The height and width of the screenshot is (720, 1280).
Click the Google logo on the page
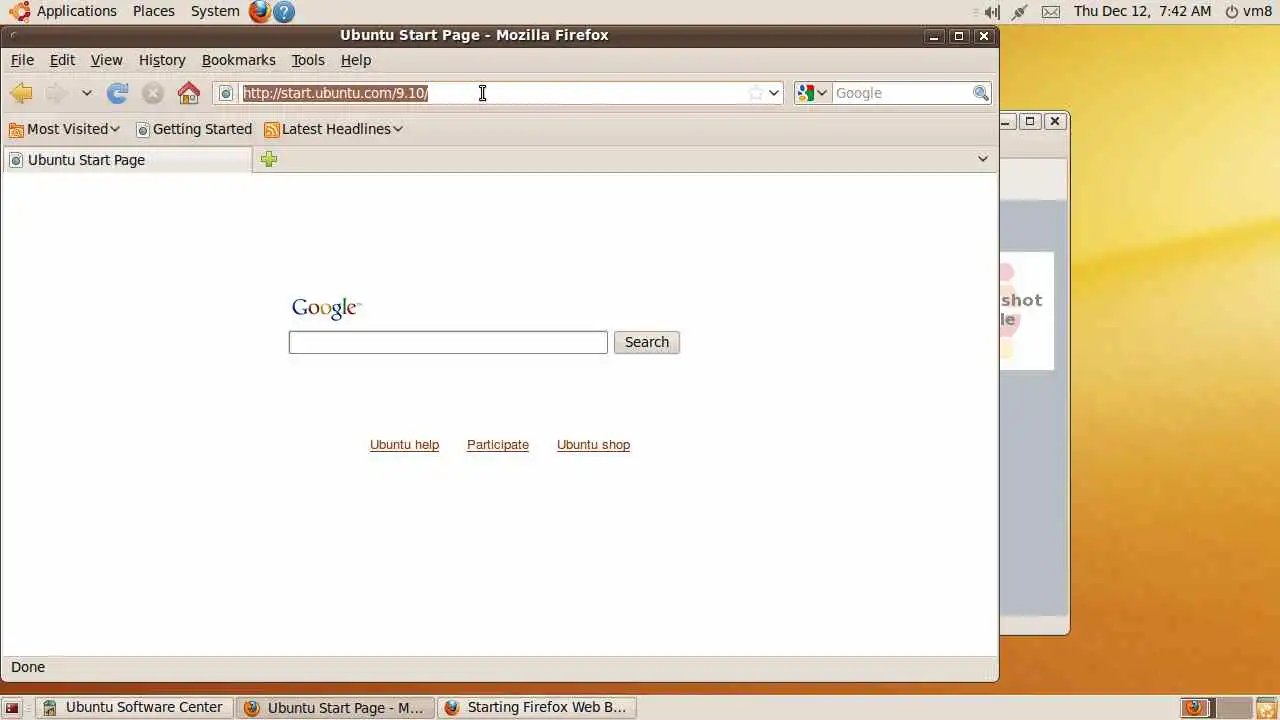click(326, 308)
